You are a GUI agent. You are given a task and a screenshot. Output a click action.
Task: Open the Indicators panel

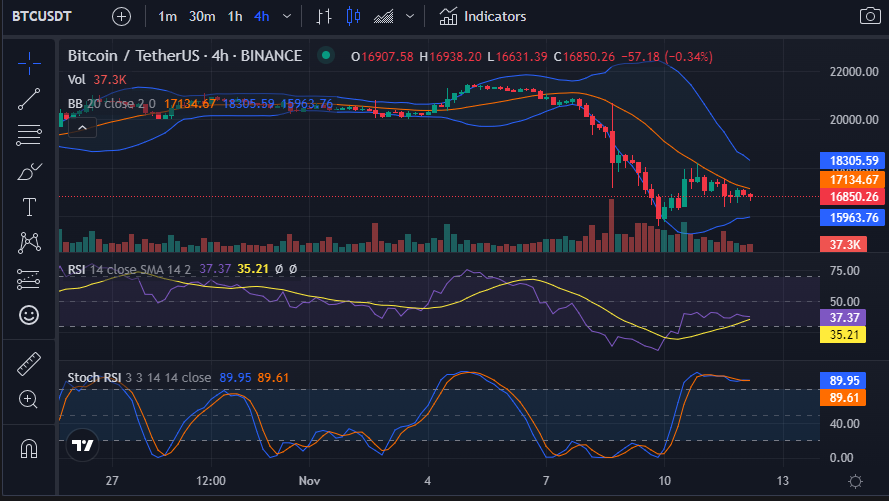[x=482, y=16]
